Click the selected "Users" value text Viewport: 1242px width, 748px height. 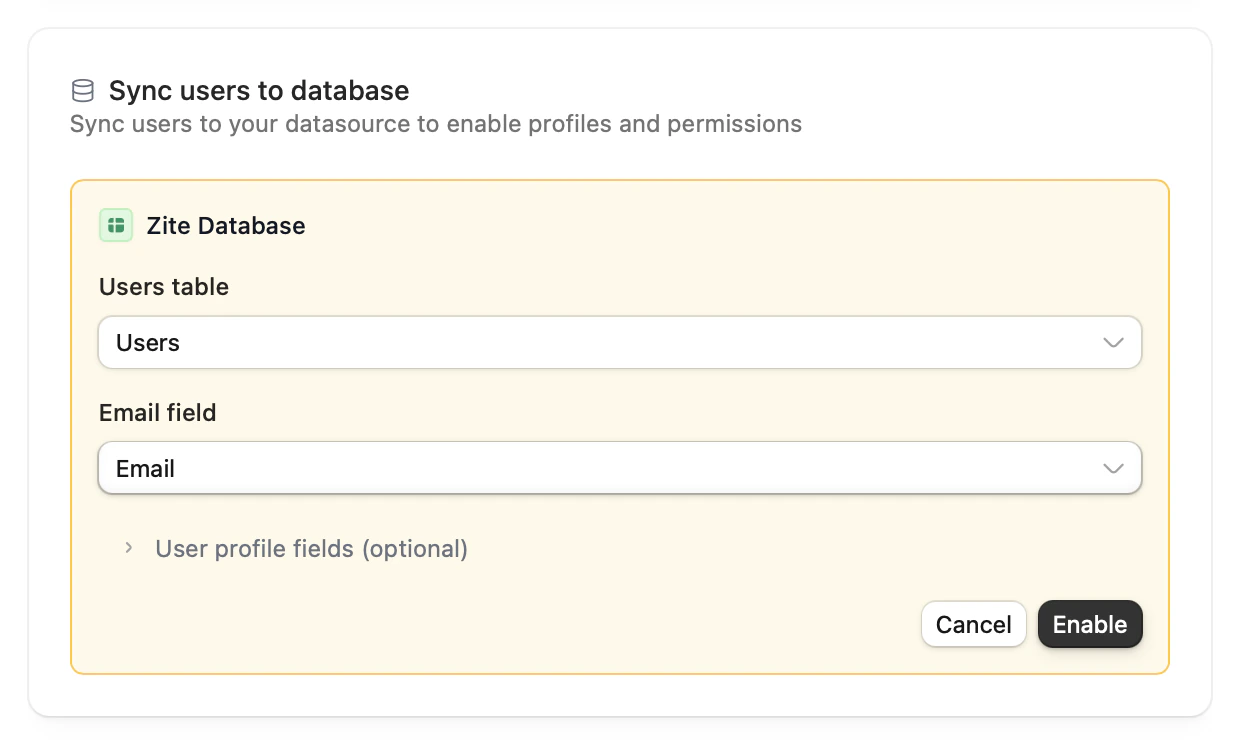click(x=148, y=343)
